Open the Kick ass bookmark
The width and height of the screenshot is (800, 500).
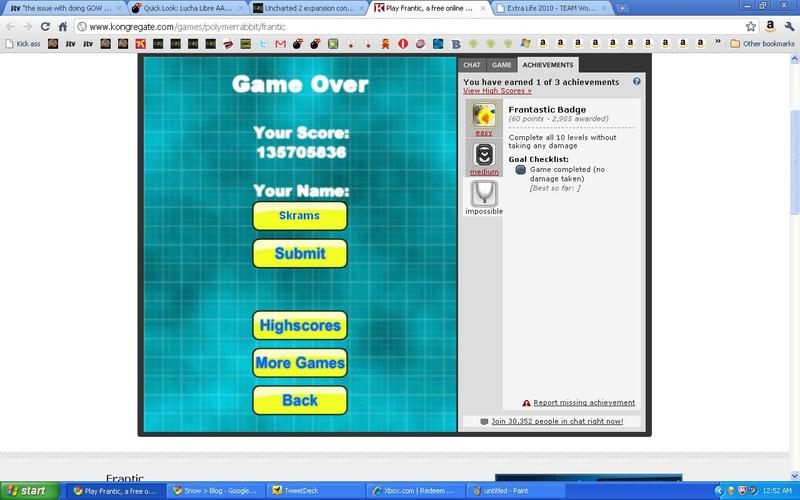[22, 44]
